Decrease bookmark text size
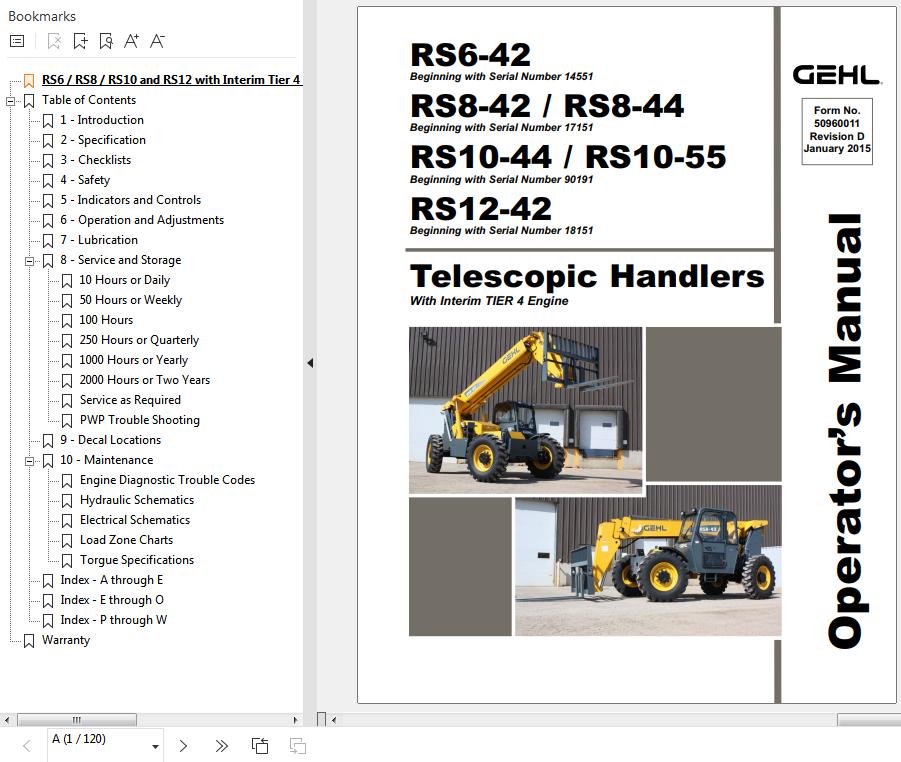Screen dimensions: 901x762 click(x=157, y=41)
